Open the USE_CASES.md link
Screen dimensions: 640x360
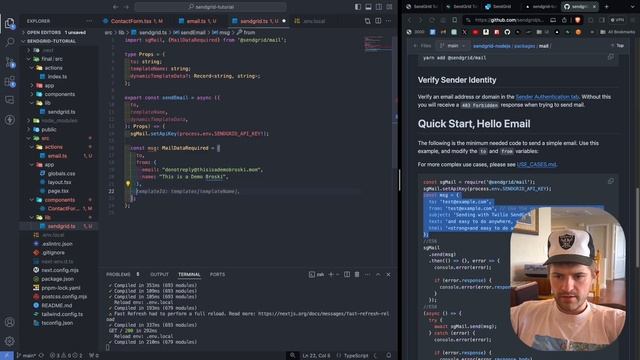point(536,164)
